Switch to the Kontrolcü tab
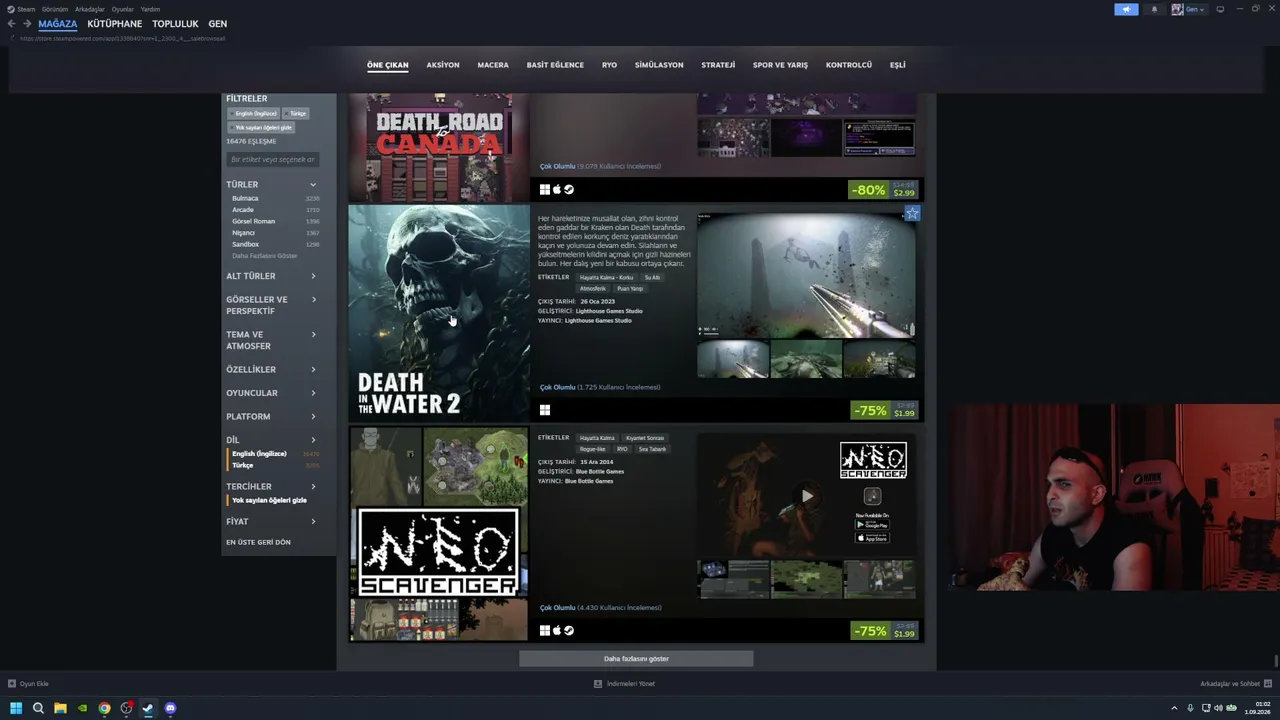 (x=849, y=65)
